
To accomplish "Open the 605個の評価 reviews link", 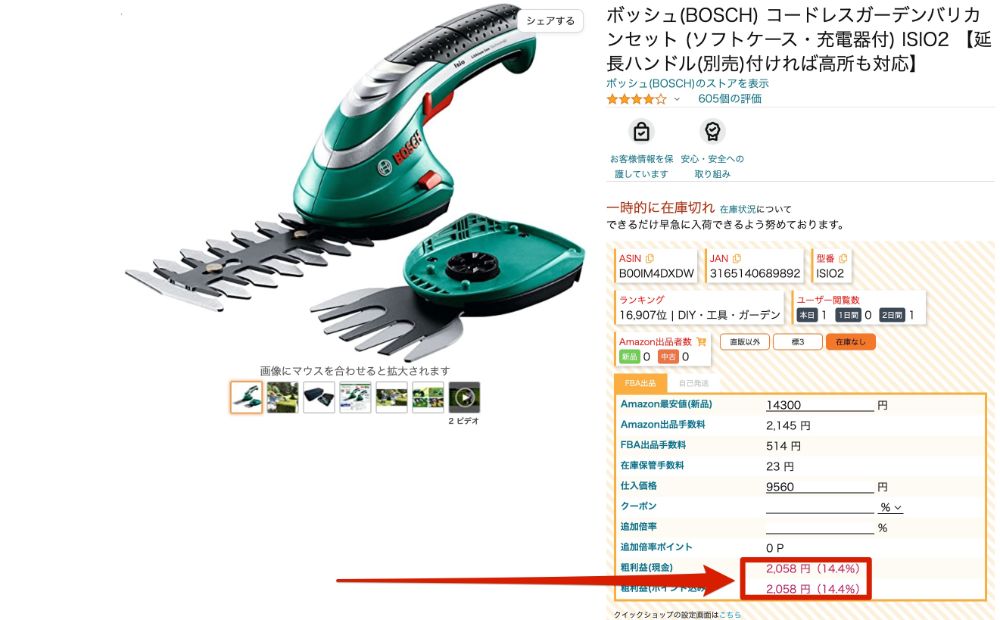I will point(730,99).
